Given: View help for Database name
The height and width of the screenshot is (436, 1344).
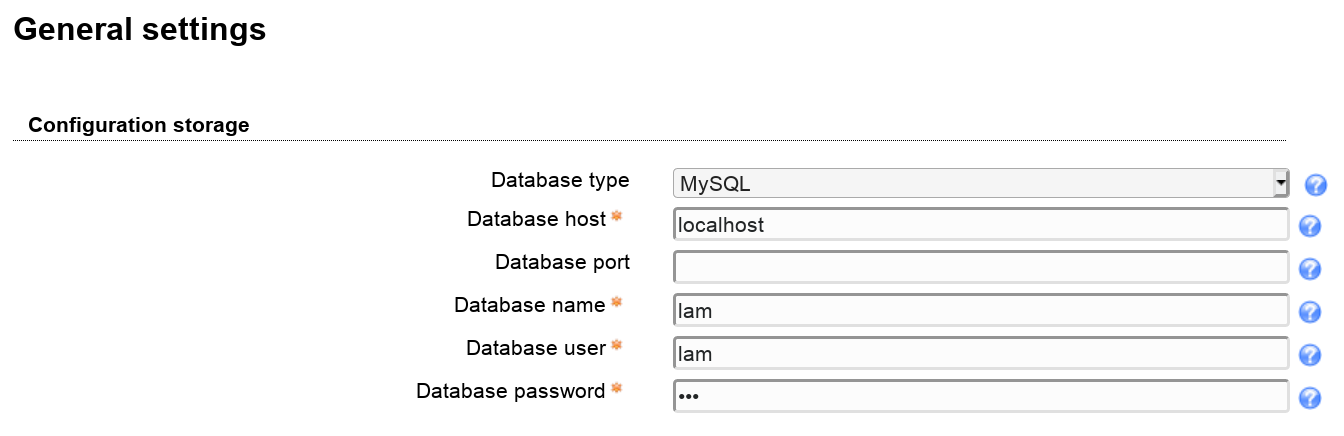Looking at the screenshot, I should [x=1310, y=313].
